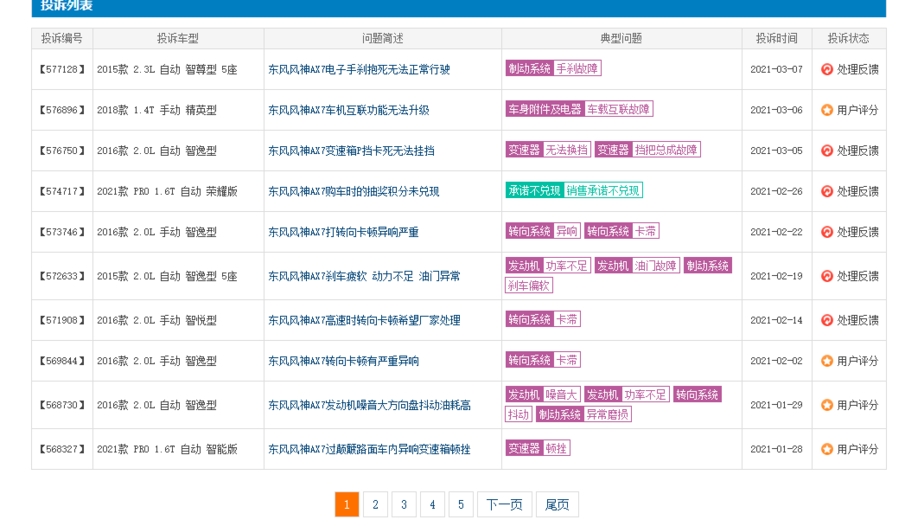Viewport: 905px width, 526px height.
Task: Click the 变速器 无法换挡 tag
Action: click(x=548, y=150)
